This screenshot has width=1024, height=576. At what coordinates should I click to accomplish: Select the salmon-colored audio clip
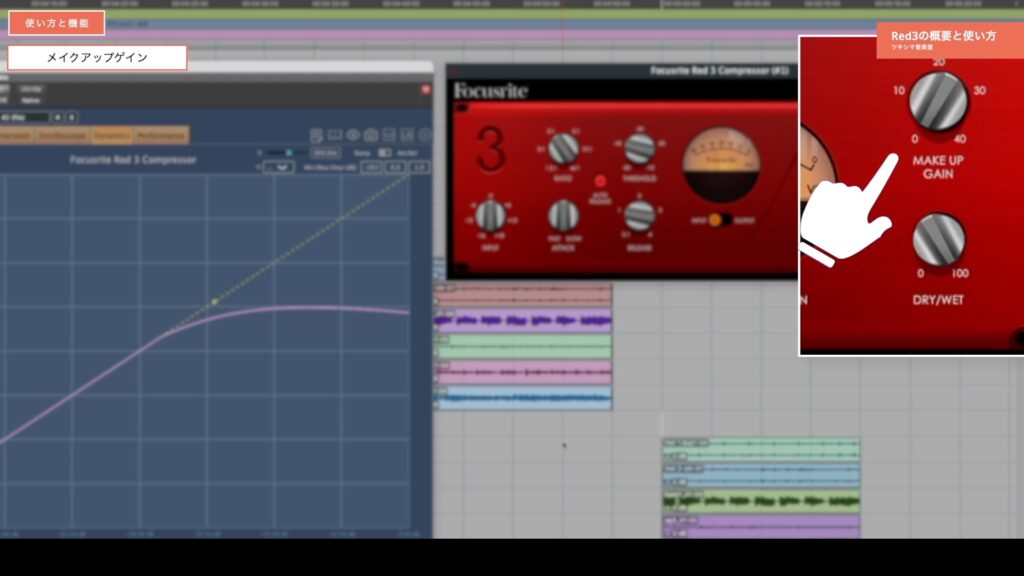coord(523,295)
